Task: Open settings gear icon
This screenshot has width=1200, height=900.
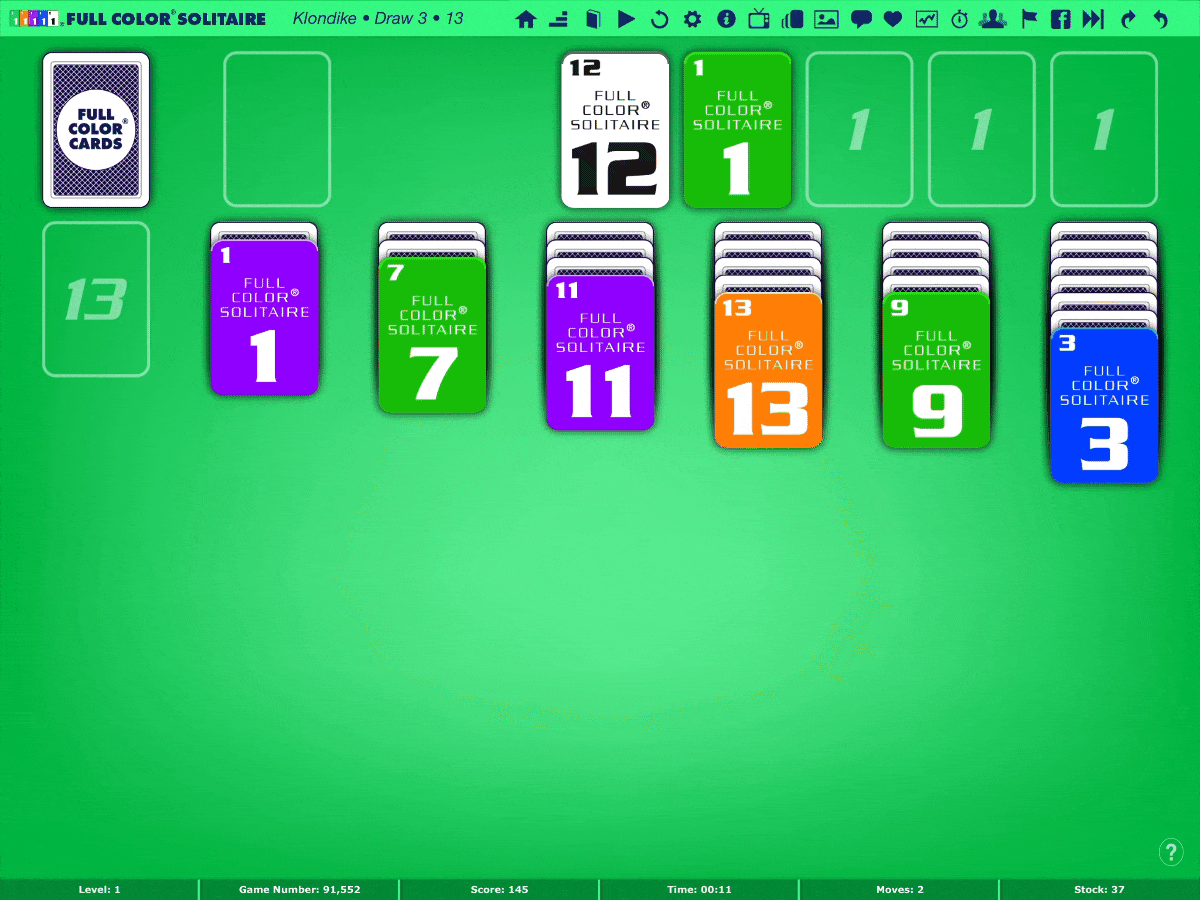Action: (692, 19)
